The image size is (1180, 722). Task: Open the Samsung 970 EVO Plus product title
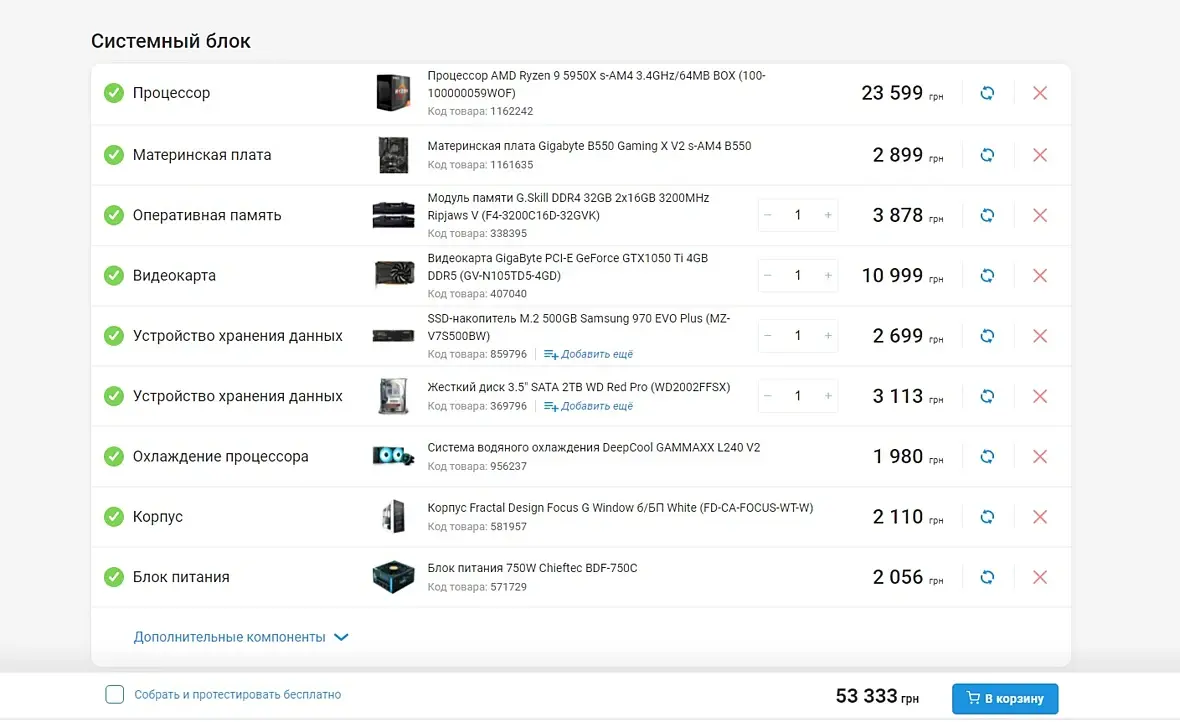pyautogui.click(x=579, y=327)
